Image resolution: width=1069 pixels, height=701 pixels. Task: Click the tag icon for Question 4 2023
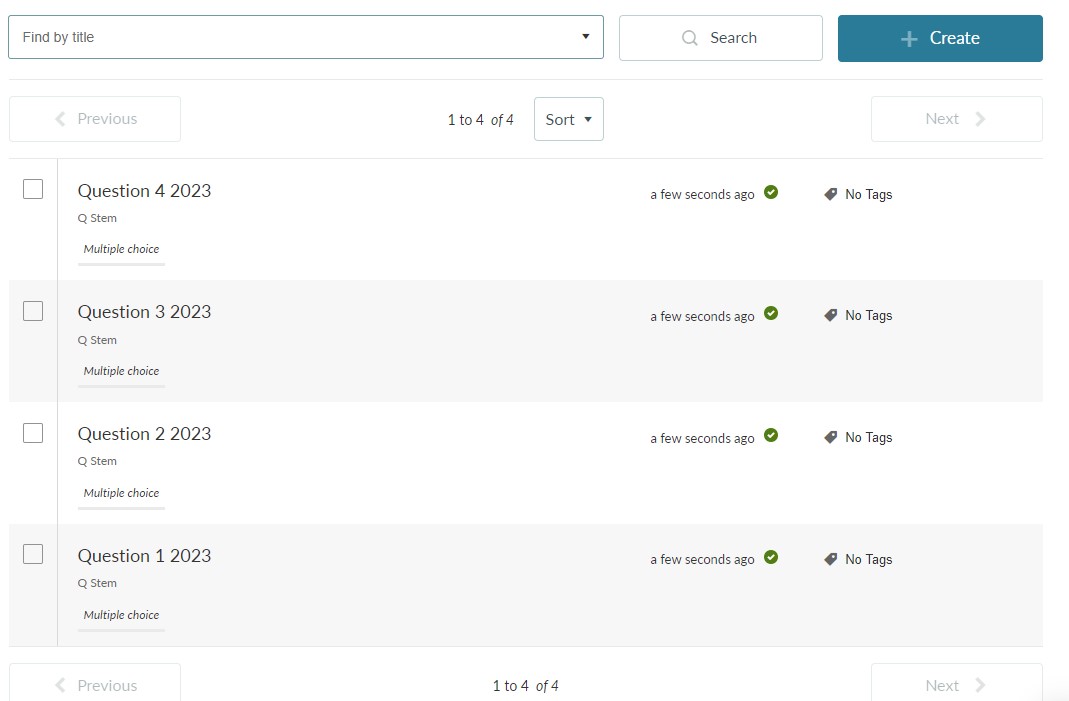point(830,194)
